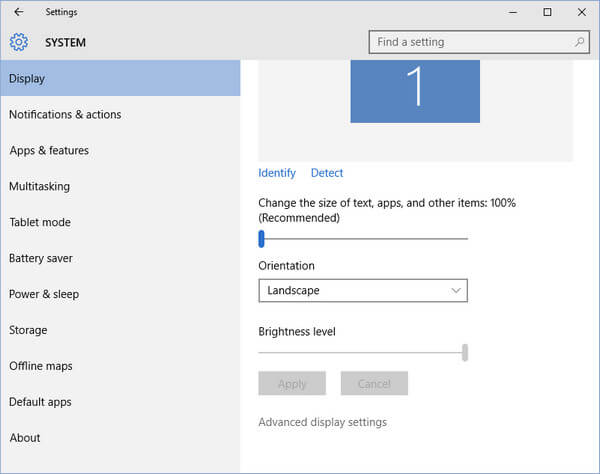Maximize the Settings window
Screen dimensions: 600x474
click(547, 12)
